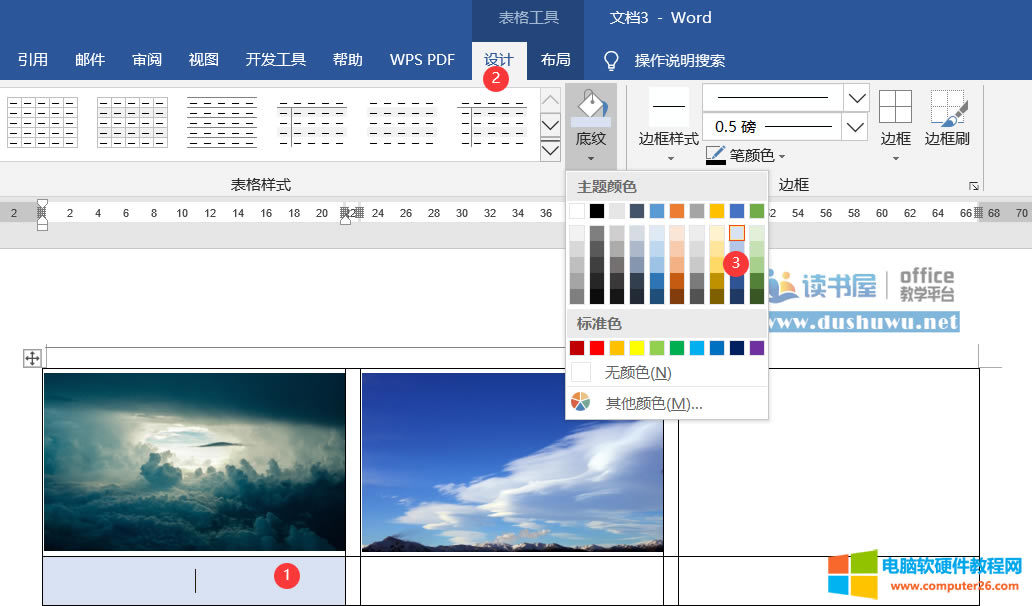
Task: Click the table move handle cross icon
Action: coord(34,357)
